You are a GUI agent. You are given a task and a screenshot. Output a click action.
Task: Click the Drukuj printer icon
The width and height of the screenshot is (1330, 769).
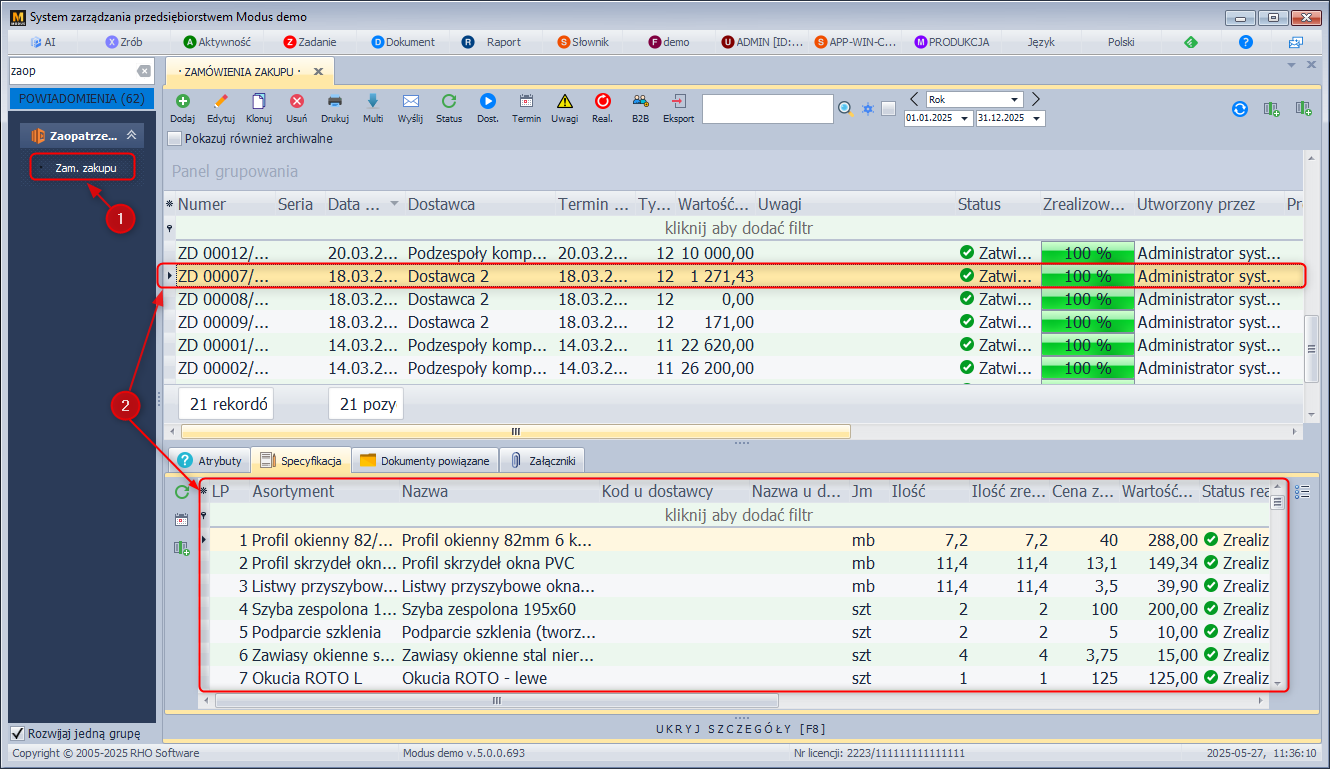pyautogui.click(x=335, y=101)
